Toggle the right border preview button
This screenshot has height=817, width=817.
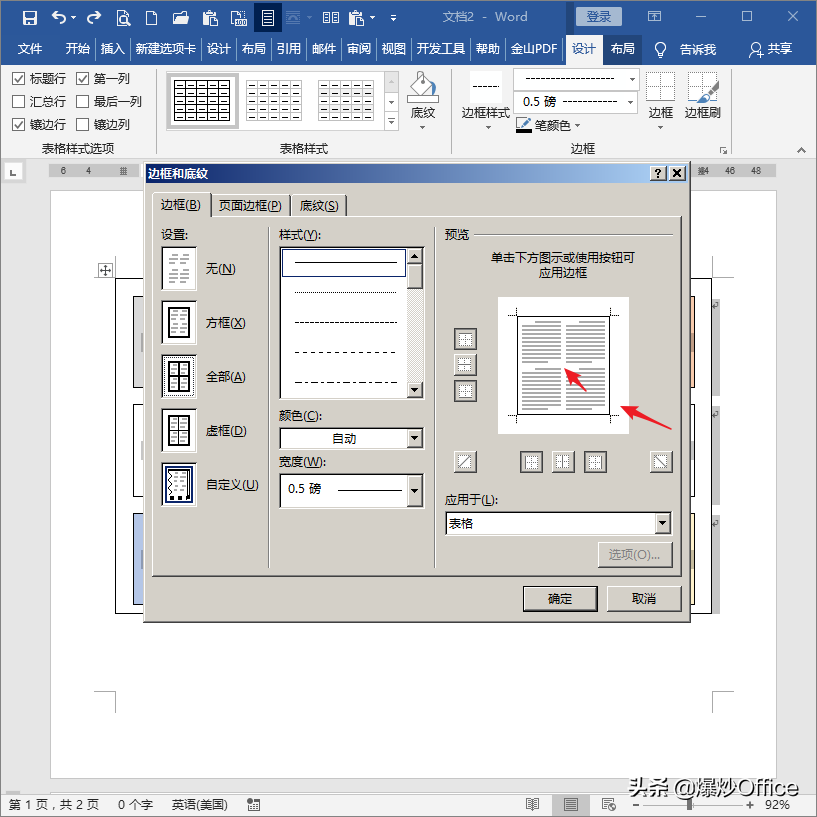(x=595, y=462)
